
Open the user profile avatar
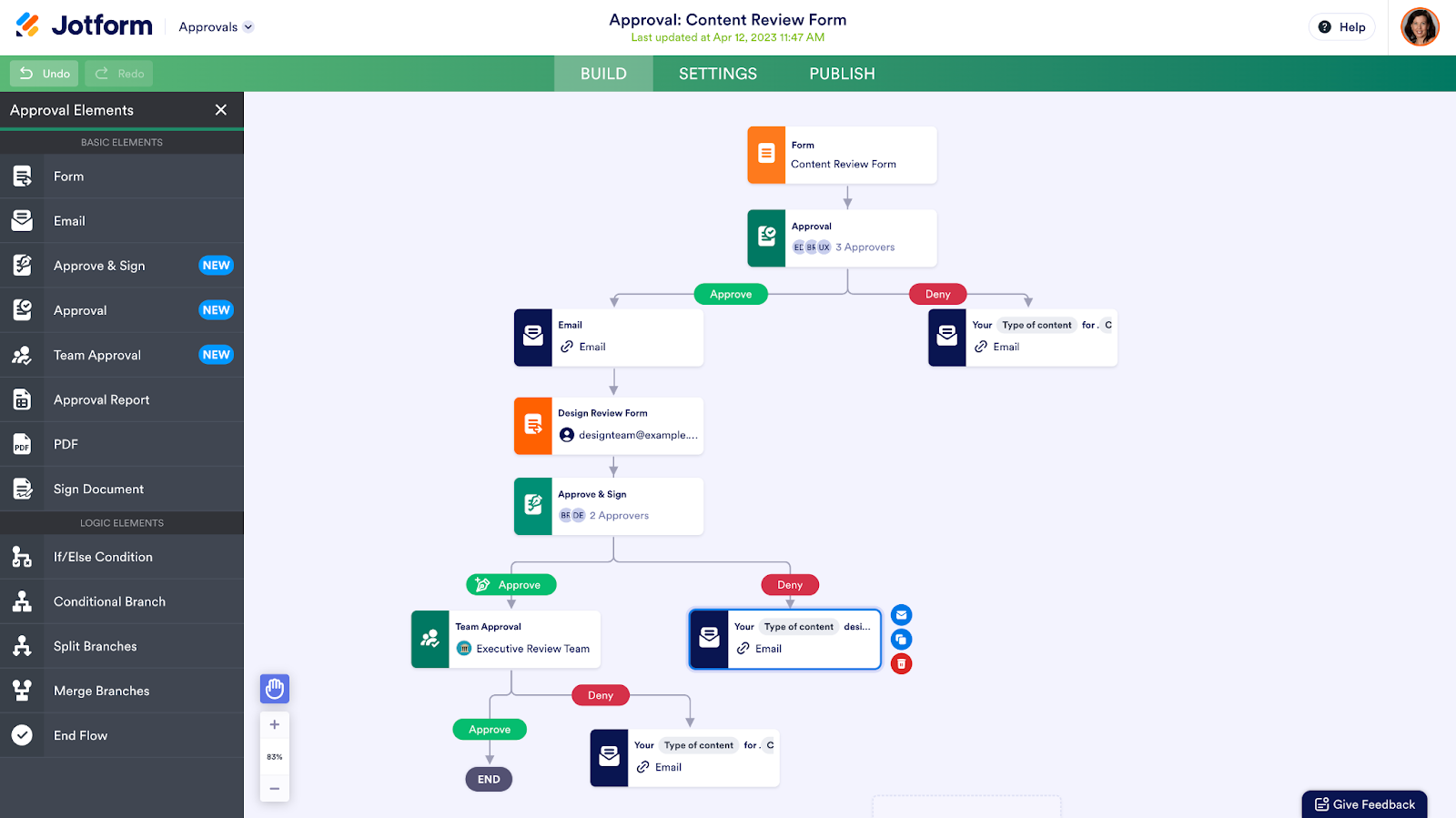[x=1420, y=27]
